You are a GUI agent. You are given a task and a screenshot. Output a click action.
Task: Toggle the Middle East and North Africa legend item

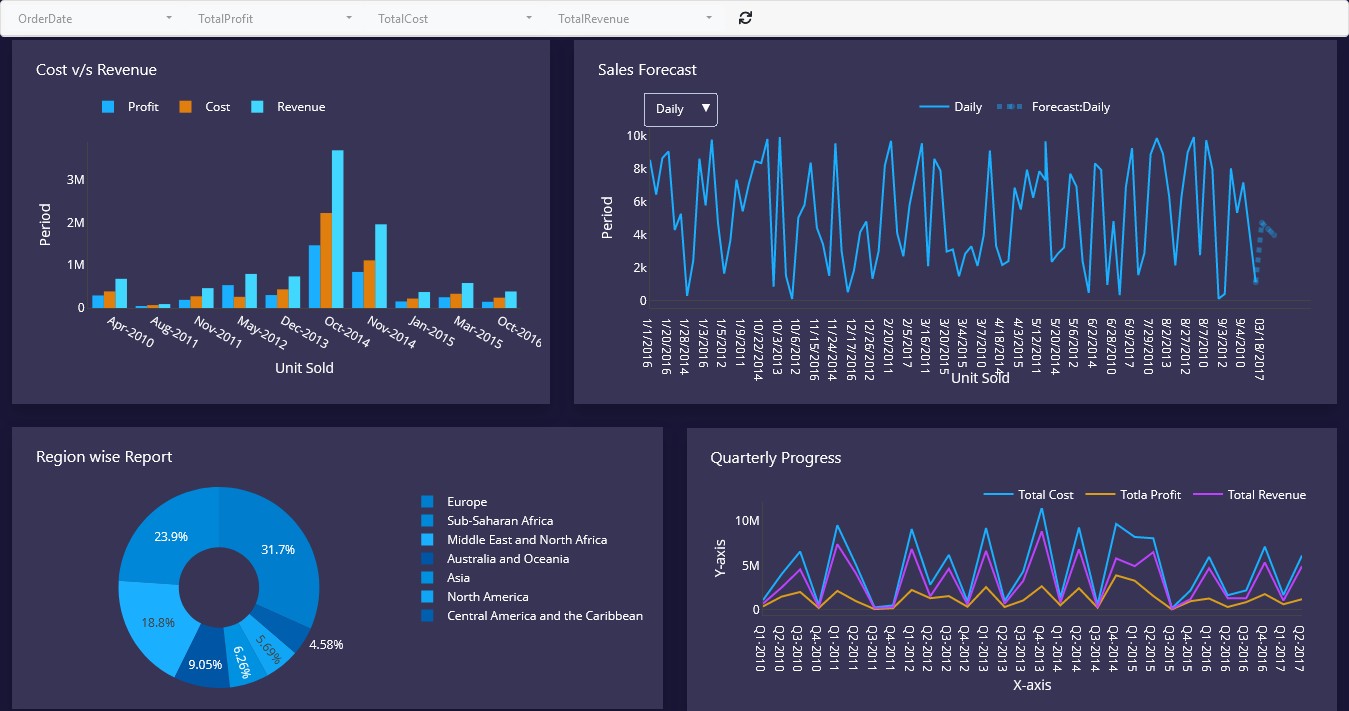[514, 540]
